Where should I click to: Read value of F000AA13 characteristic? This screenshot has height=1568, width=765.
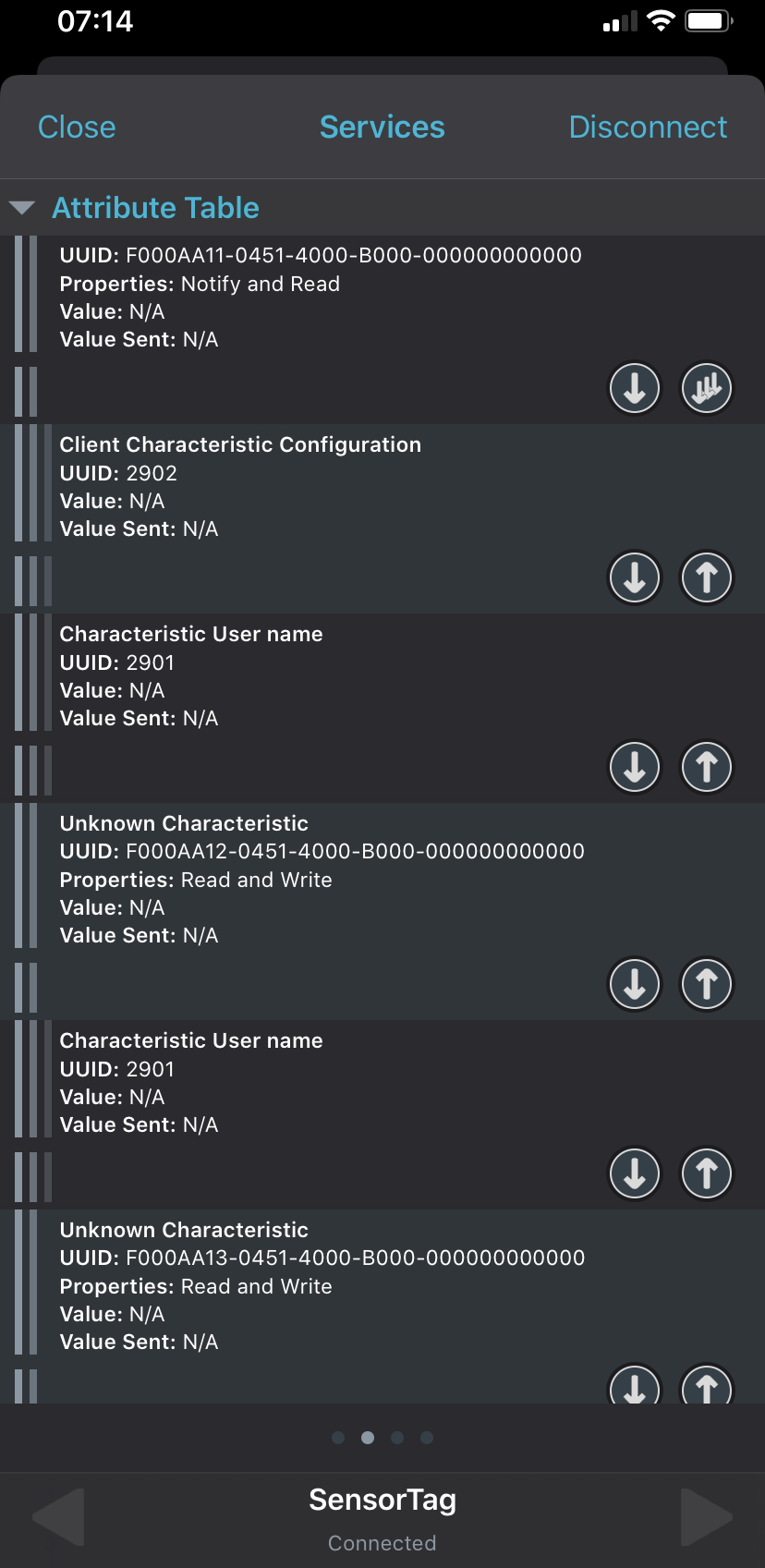tap(635, 1386)
